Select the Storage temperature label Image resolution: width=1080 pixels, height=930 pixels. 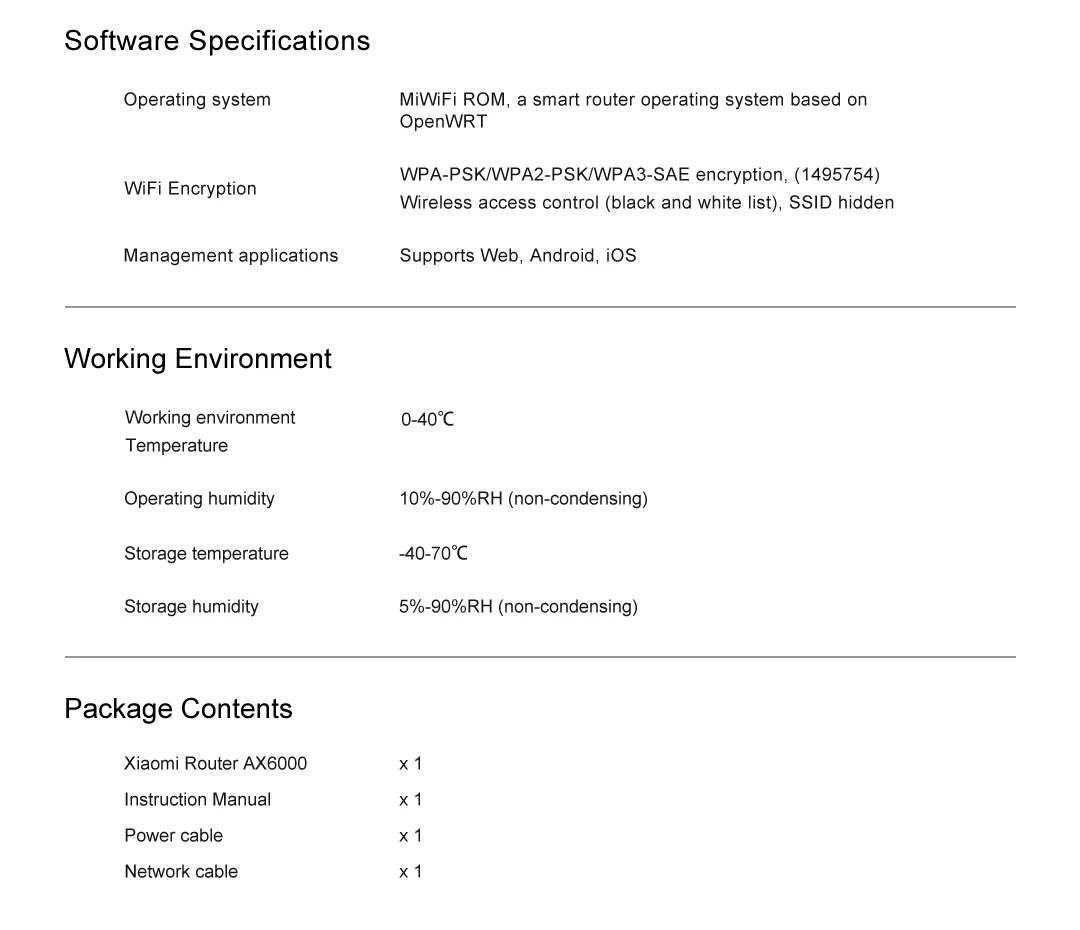206,553
